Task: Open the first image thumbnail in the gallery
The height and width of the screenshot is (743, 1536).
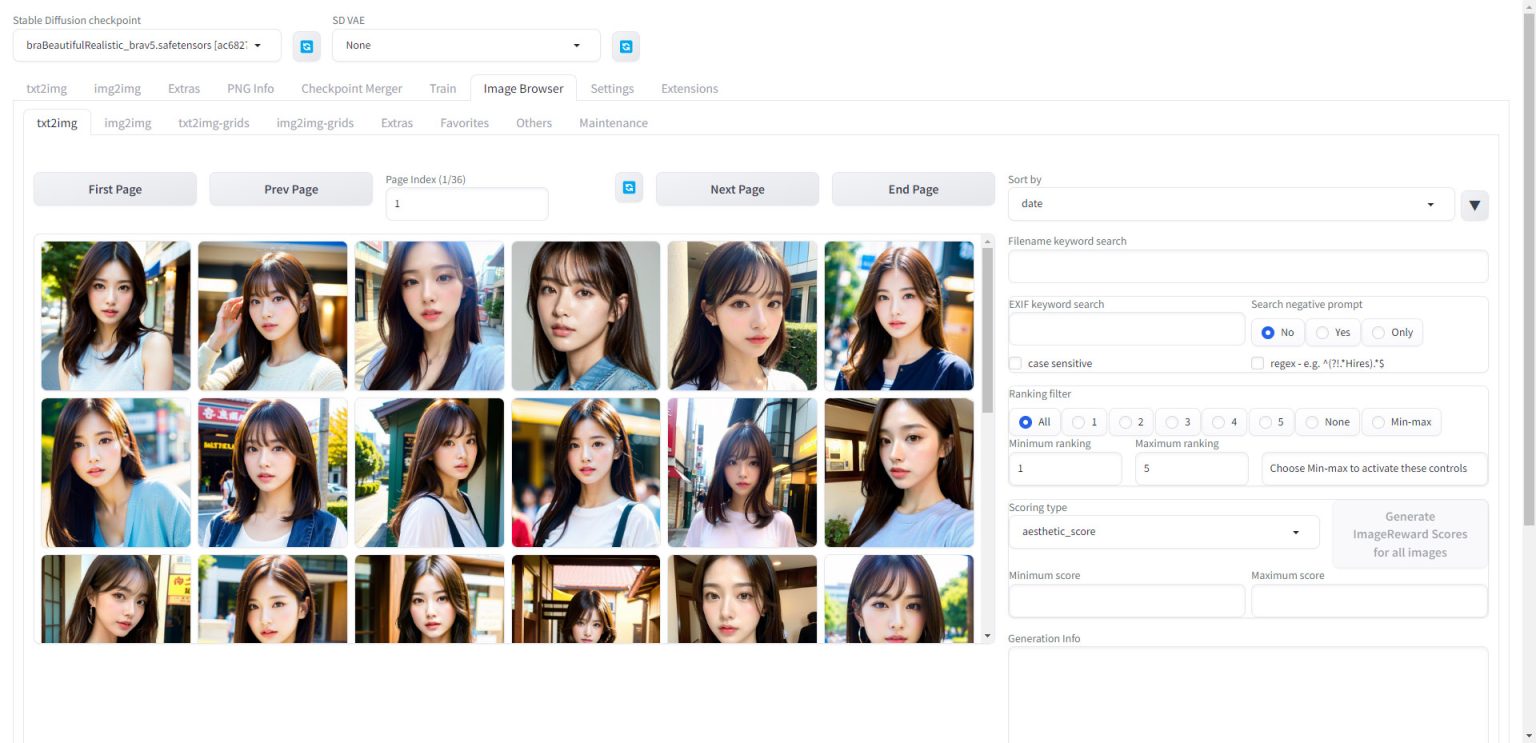Action: coord(115,315)
